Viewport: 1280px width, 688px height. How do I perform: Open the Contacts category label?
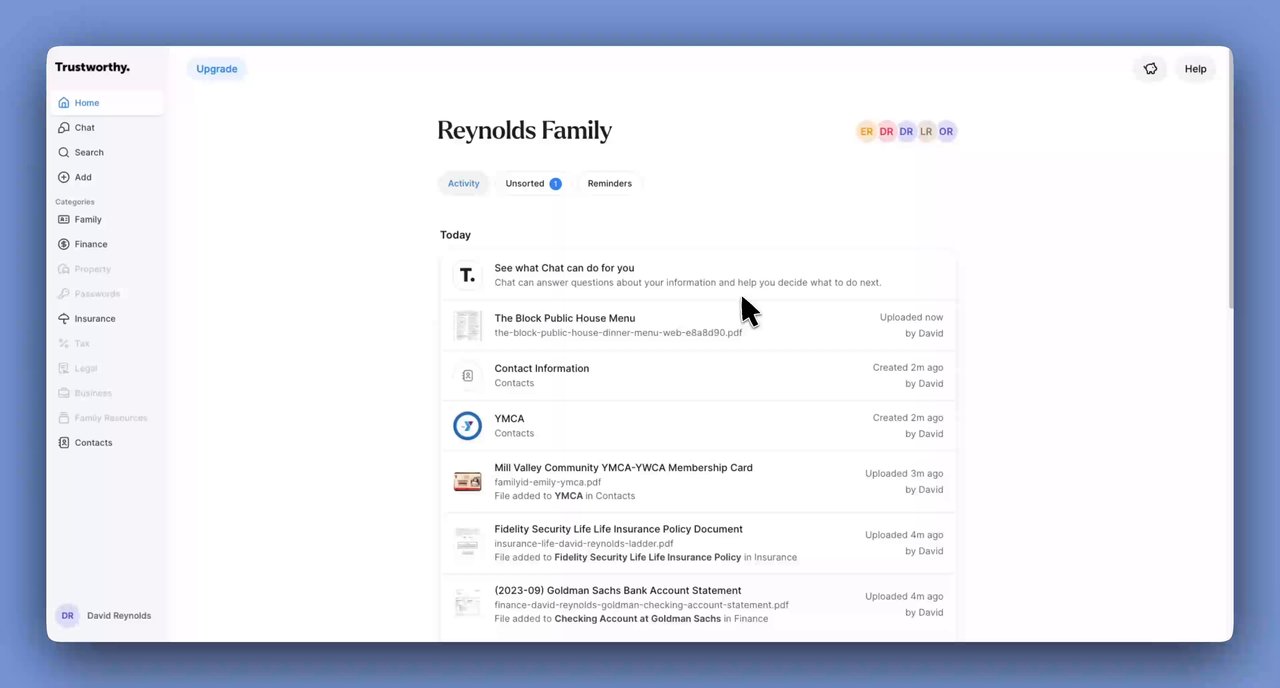coord(93,443)
